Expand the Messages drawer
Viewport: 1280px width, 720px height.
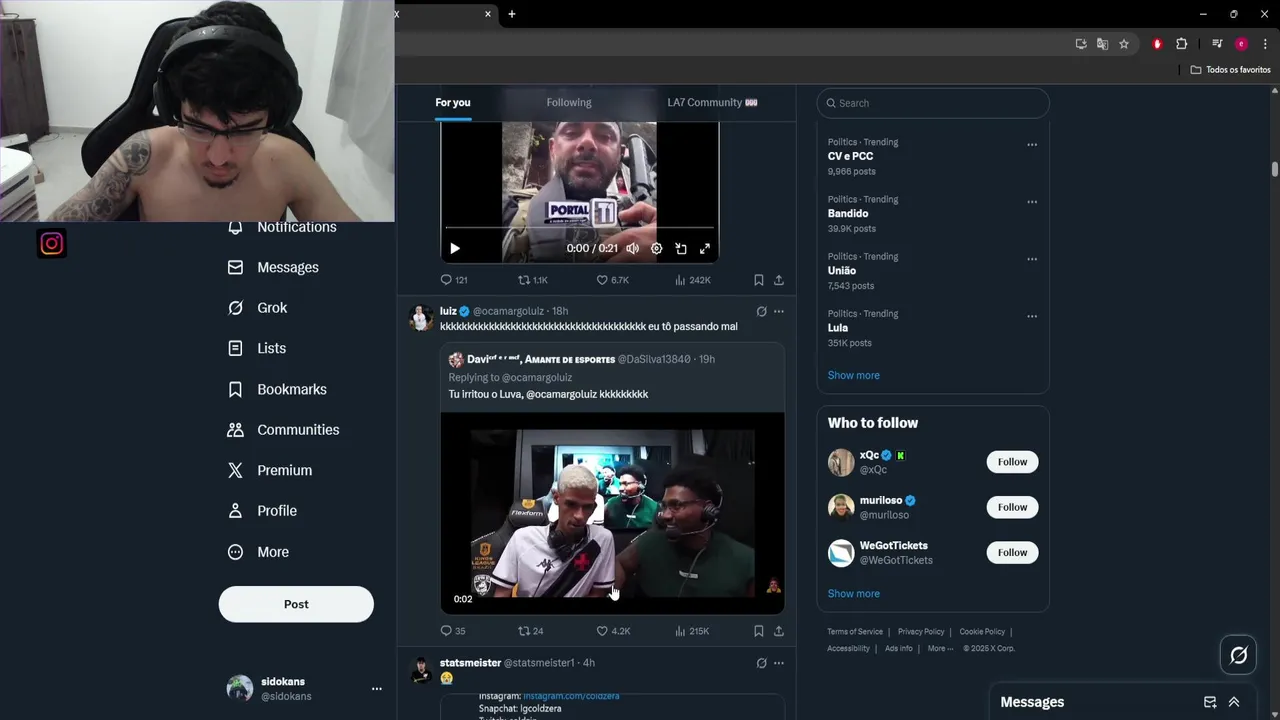(1234, 702)
